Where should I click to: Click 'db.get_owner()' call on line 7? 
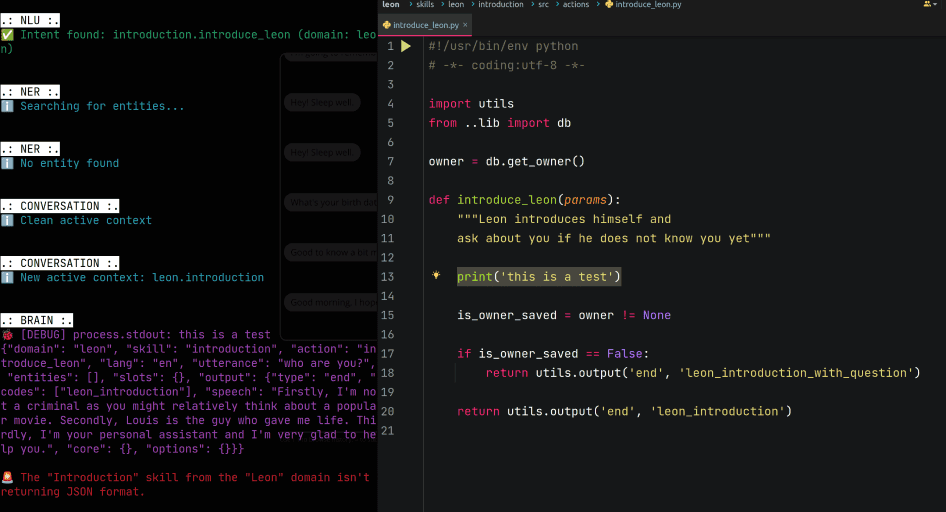click(x=535, y=162)
